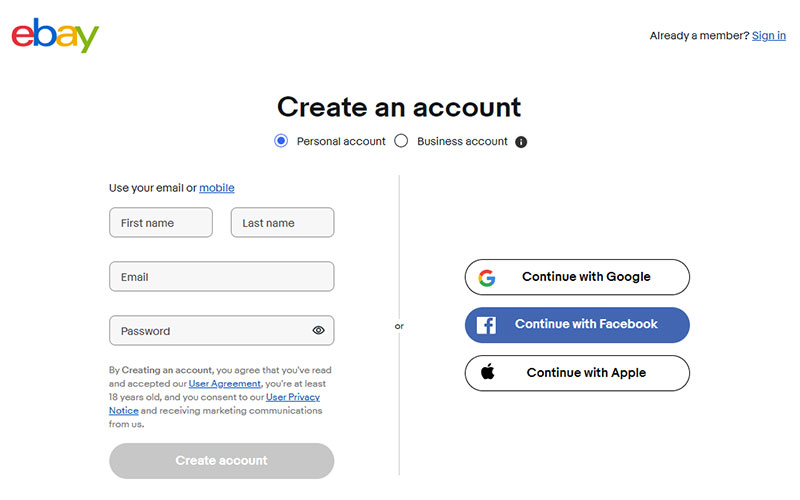Click the eBay logo
Viewport: 800px width, 500px height.
(55, 35)
